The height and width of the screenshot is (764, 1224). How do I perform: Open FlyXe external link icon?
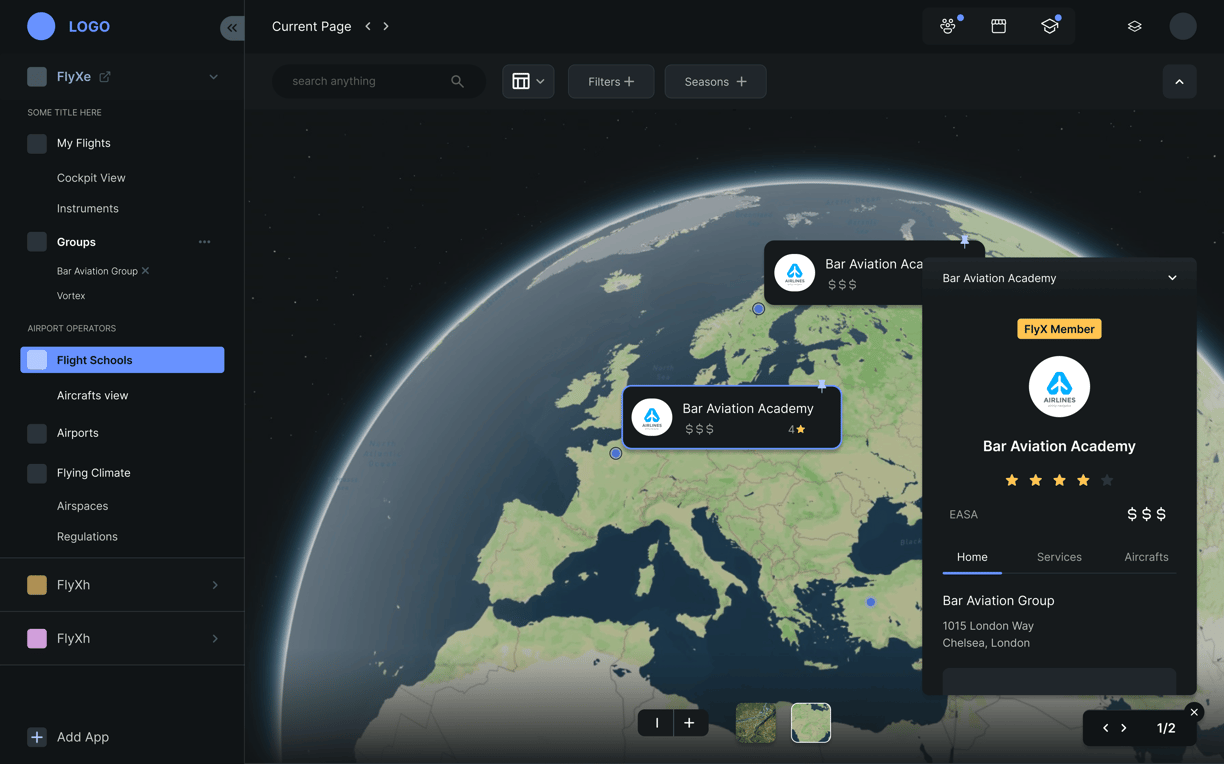point(105,76)
